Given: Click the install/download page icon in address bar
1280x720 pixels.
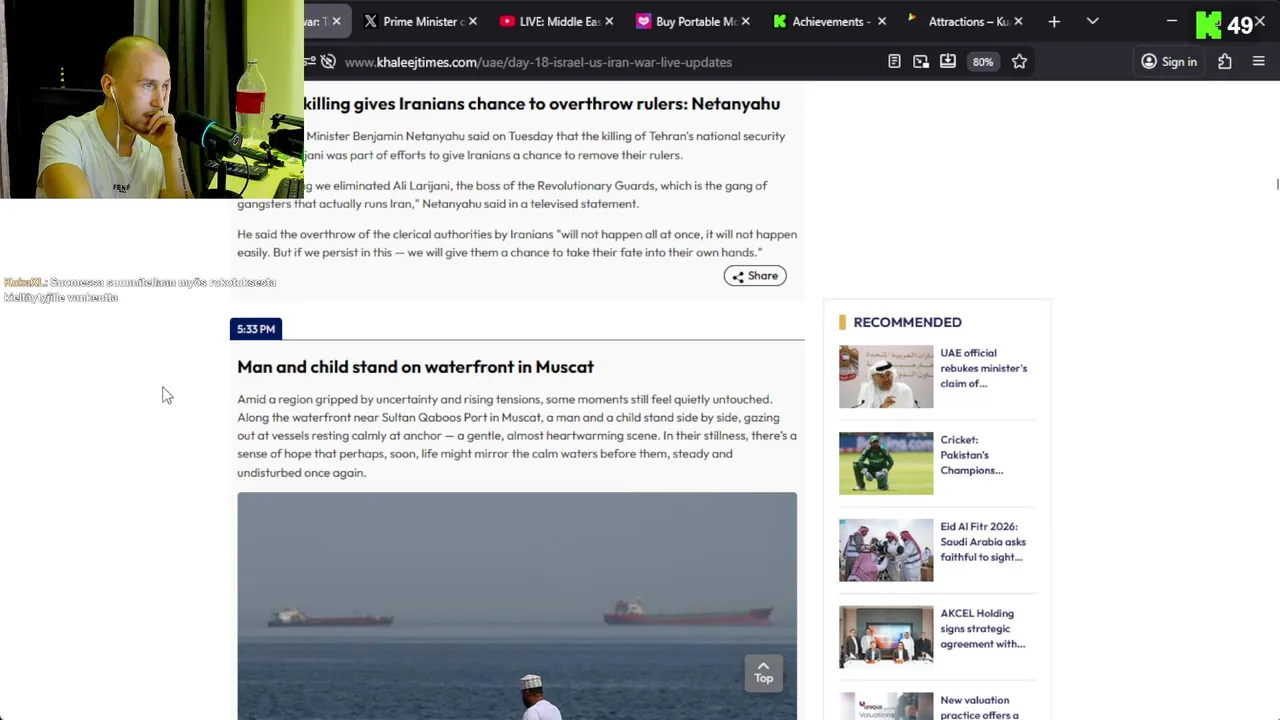Looking at the screenshot, I should pyautogui.click(x=948, y=62).
